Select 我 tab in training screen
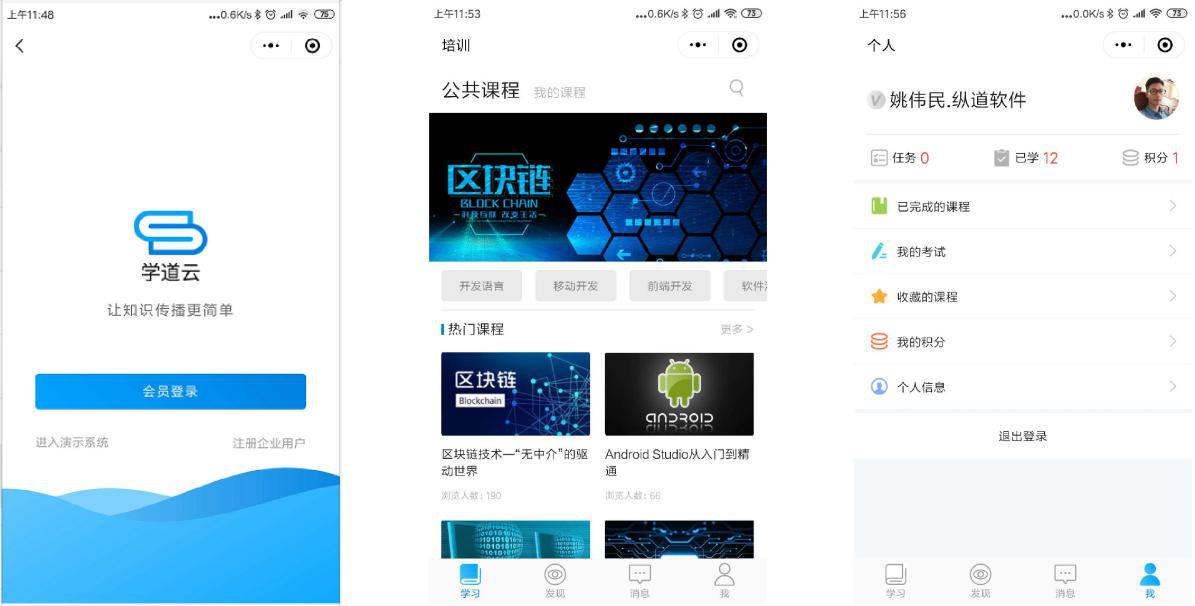The height and width of the screenshot is (606, 1195). click(x=724, y=579)
